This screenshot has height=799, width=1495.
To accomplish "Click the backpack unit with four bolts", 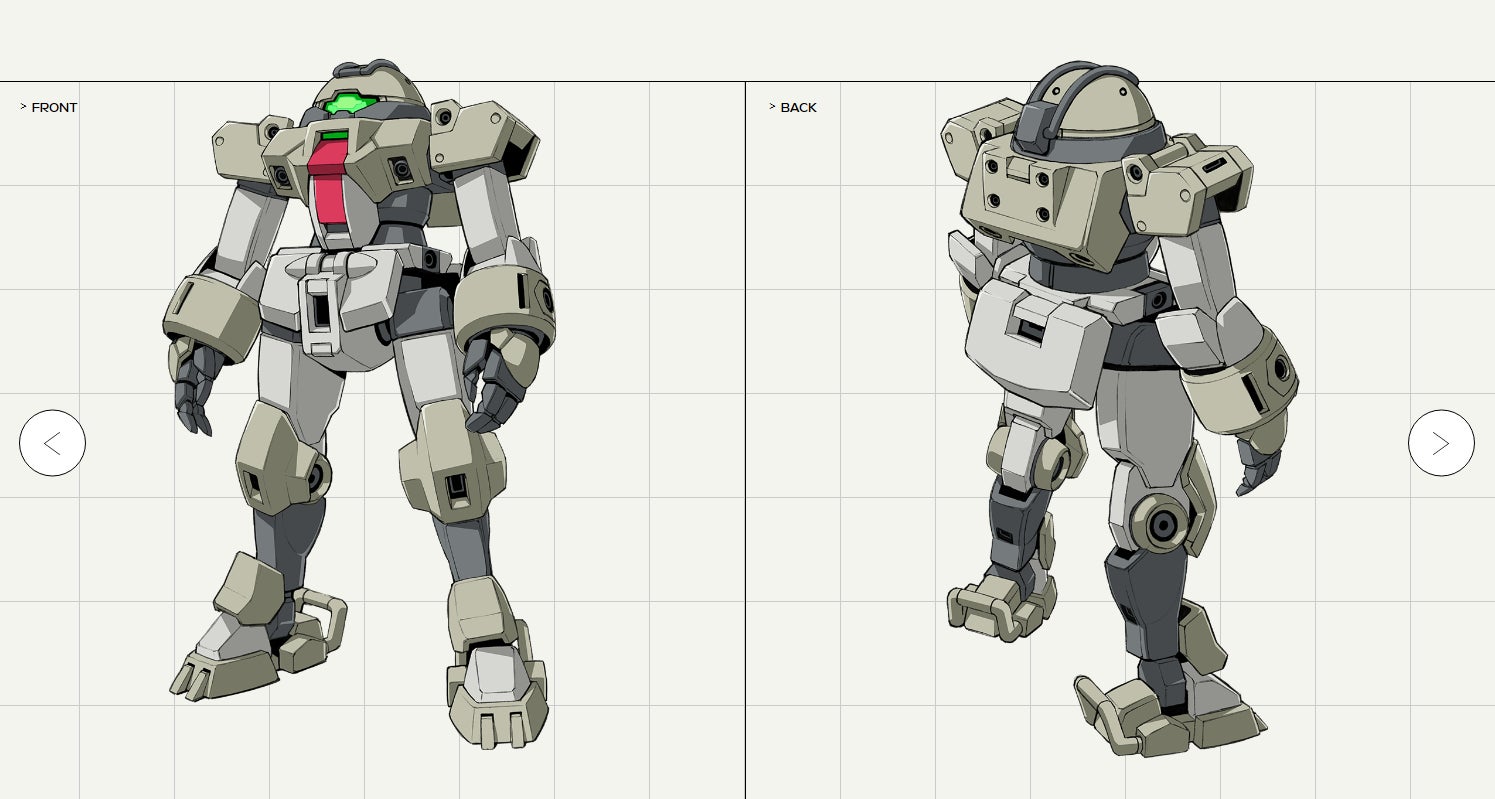I will (x=1040, y=195).
